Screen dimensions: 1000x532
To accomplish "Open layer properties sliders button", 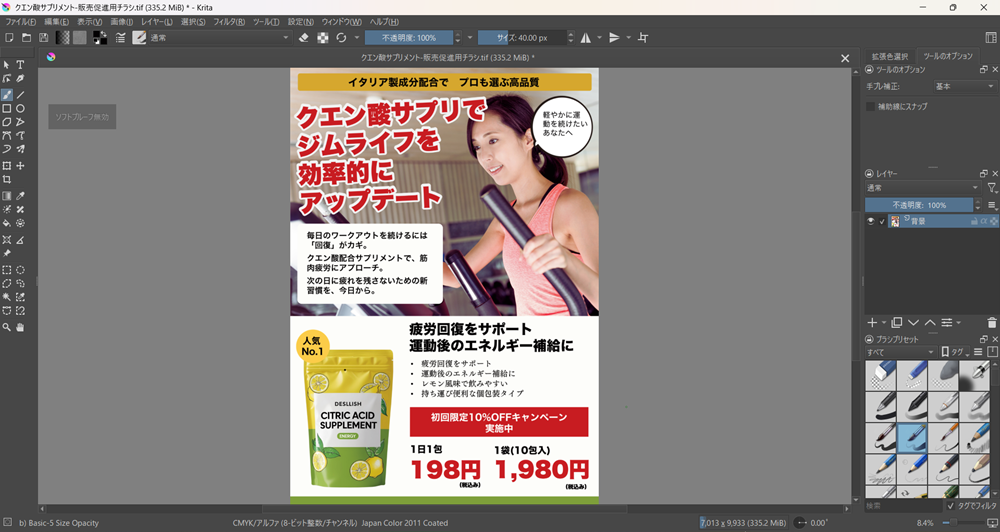I will [947, 323].
